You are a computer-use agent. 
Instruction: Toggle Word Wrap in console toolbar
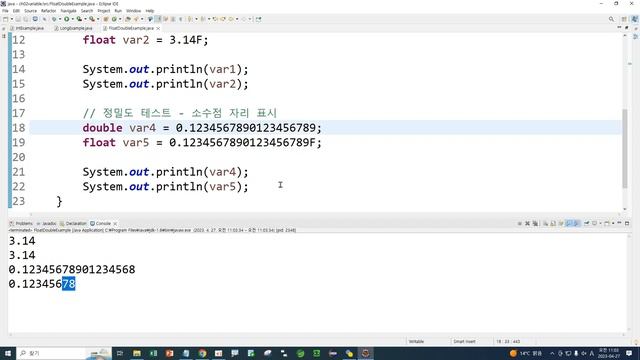point(561,223)
